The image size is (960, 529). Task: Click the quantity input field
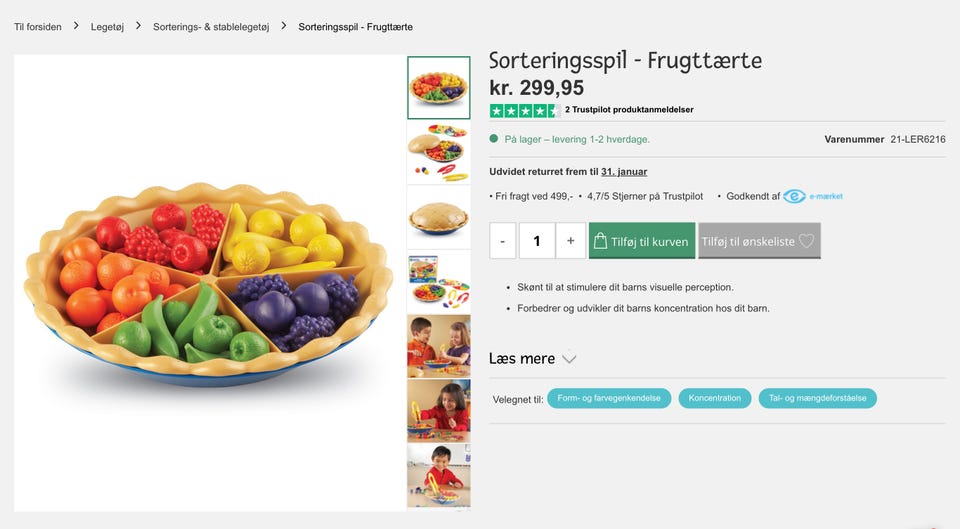(537, 241)
